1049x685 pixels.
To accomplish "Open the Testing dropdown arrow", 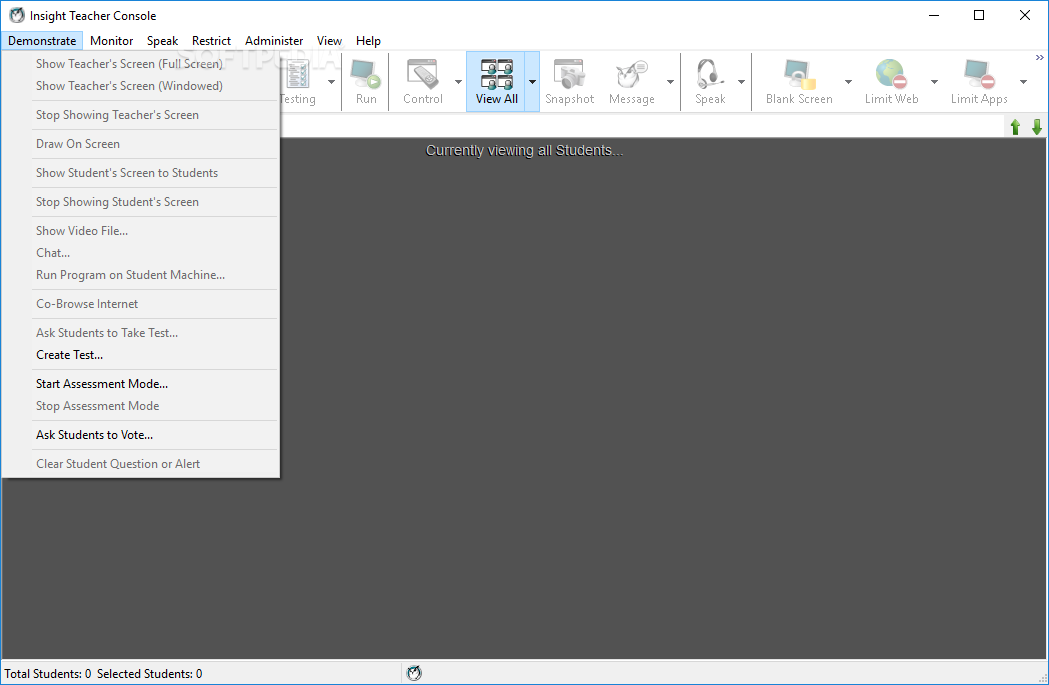I will (331, 82).
